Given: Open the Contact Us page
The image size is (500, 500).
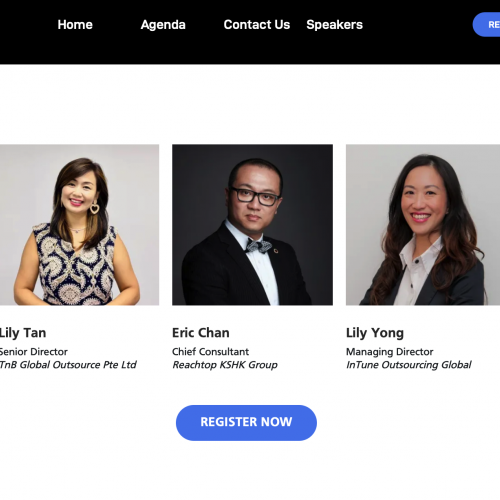Looking at the screenshot, I should 257,25.
